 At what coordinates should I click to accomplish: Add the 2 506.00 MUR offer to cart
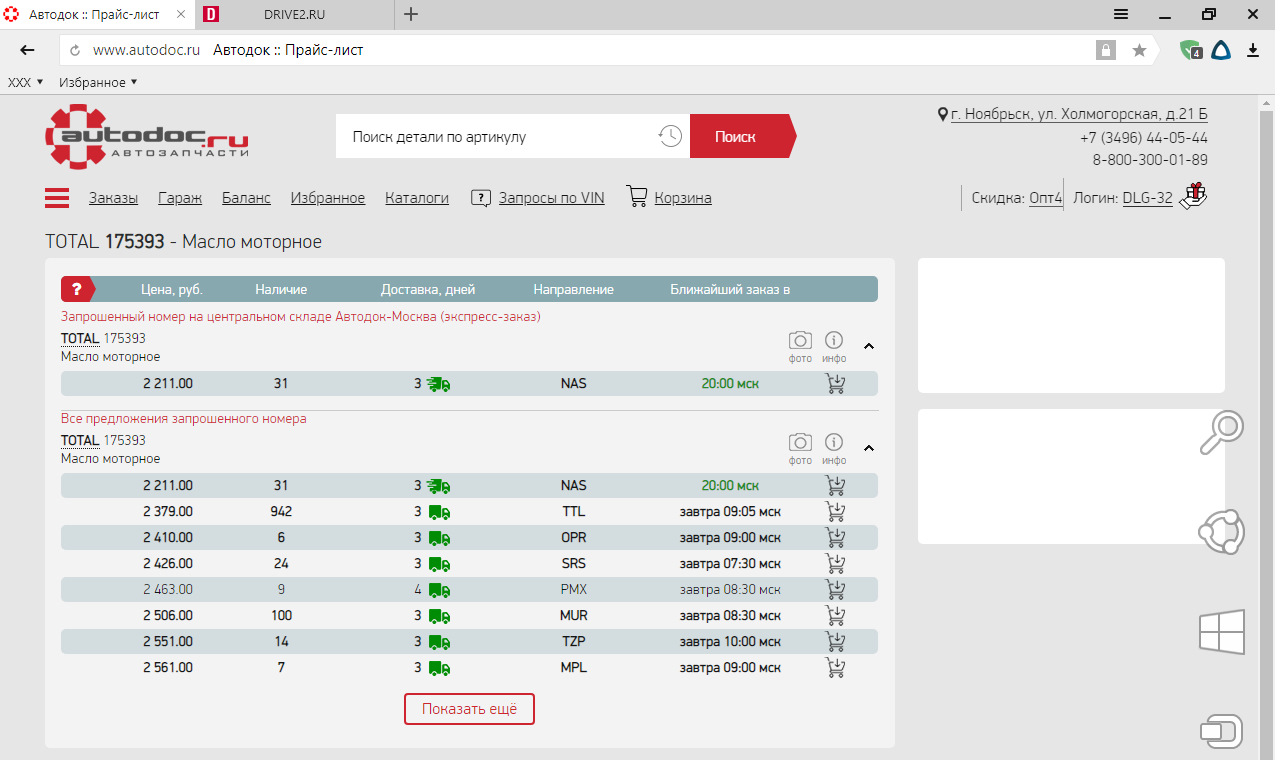click(835, 615)
